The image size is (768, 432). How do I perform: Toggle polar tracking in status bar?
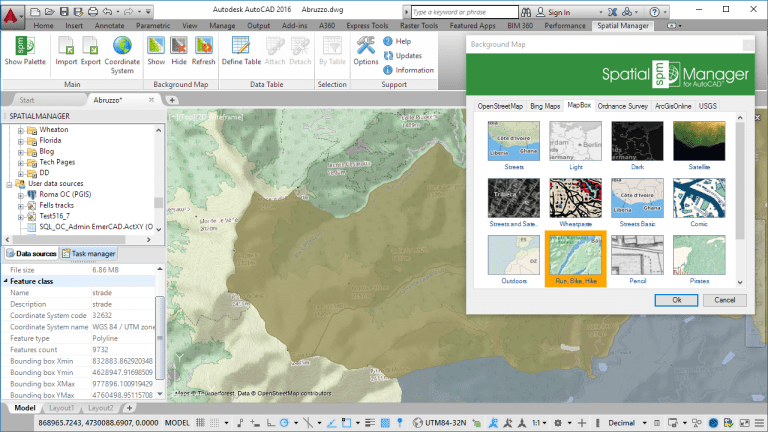284,423
